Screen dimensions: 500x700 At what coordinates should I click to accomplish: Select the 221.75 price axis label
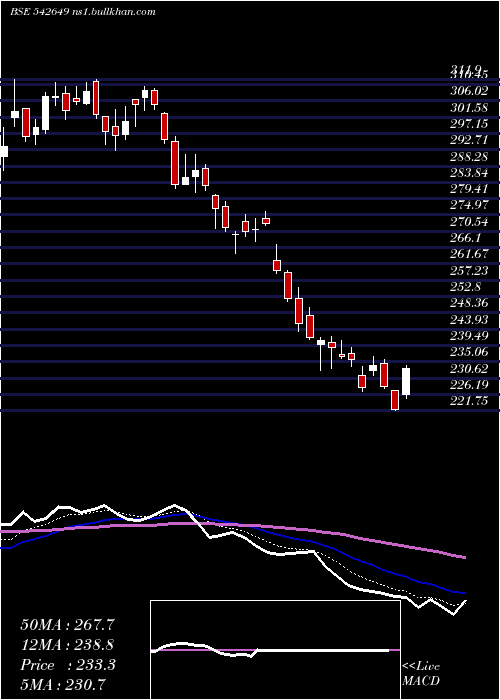click(x=468, y=401)
